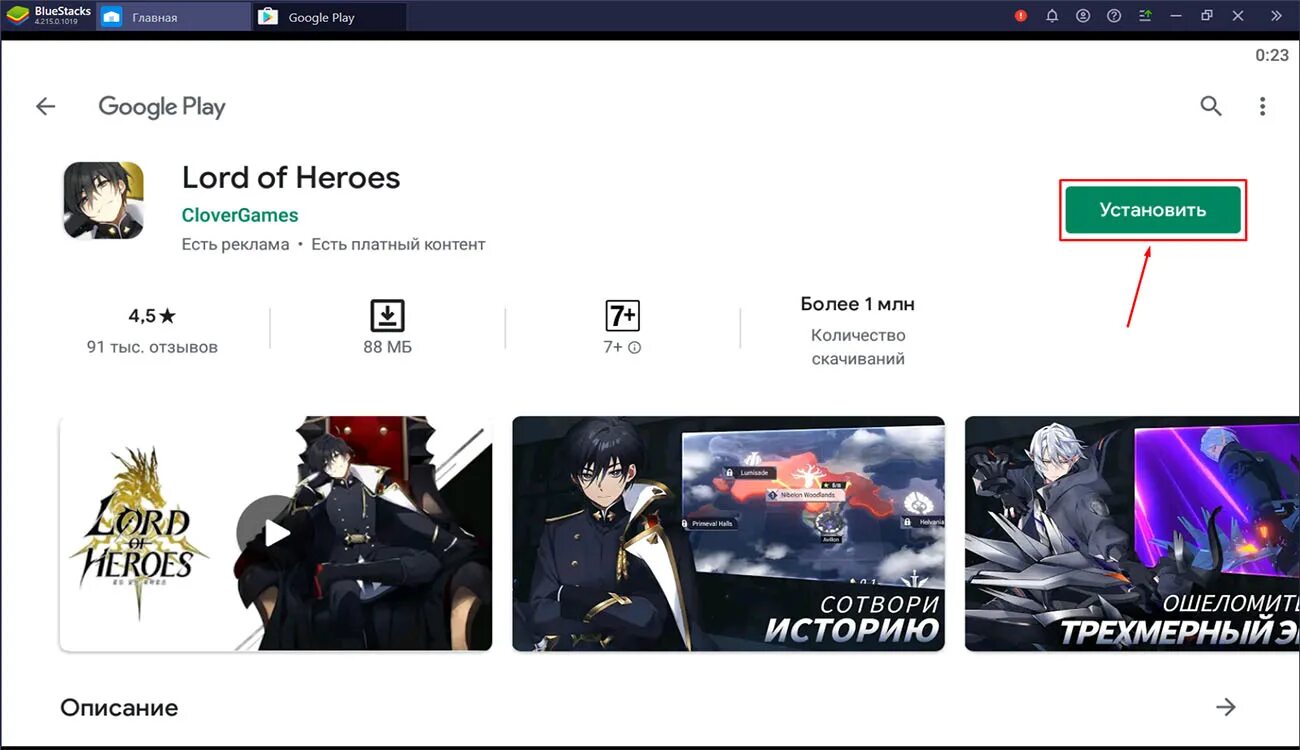Viewport: 1300px width, 750px height.
Task: Click the Lord of Heroes title
Action: [291, 178]
